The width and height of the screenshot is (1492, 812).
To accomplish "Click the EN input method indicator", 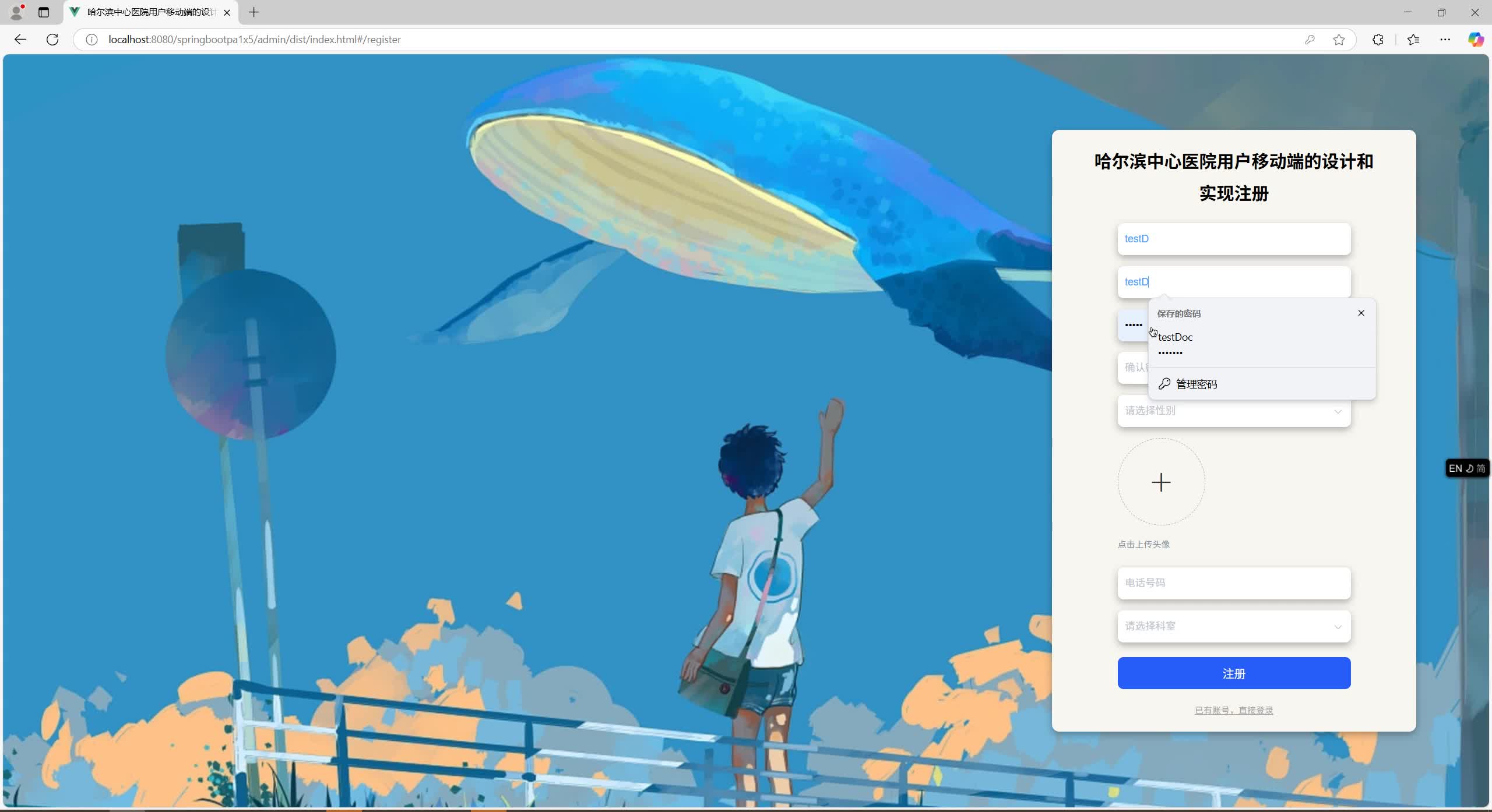I will [x=1455, y=468].
